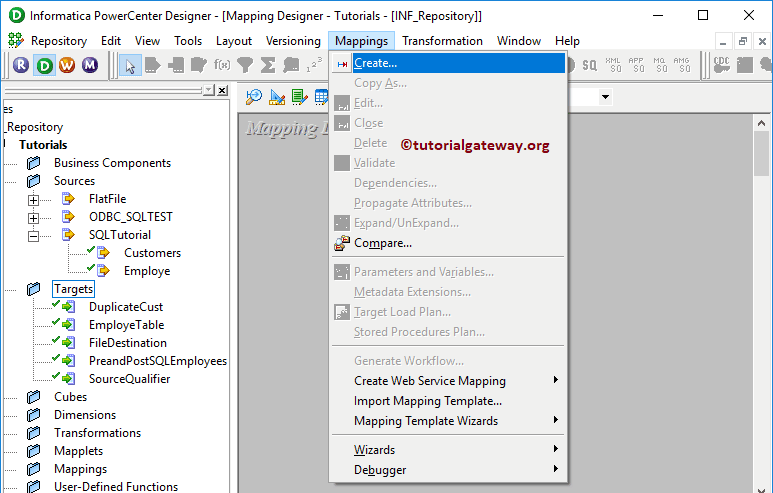Screen dimensions: 773x493
Task: Close the Navigator panel with its X
Action: pos(222,90)
